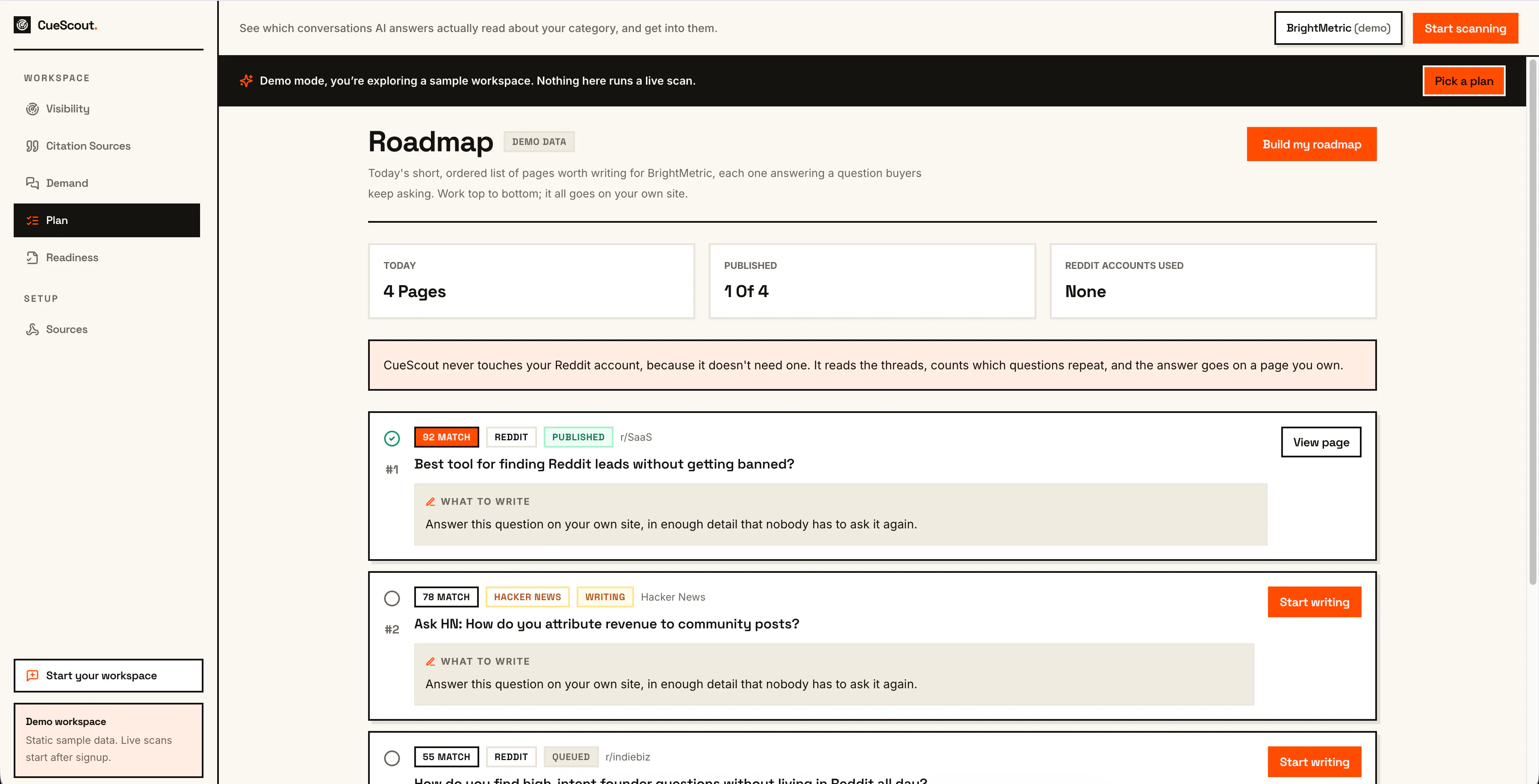This screenshot has width=1539, height=784.
Task: Click the sparkle icon in demo banner
Action: point(246,81)
